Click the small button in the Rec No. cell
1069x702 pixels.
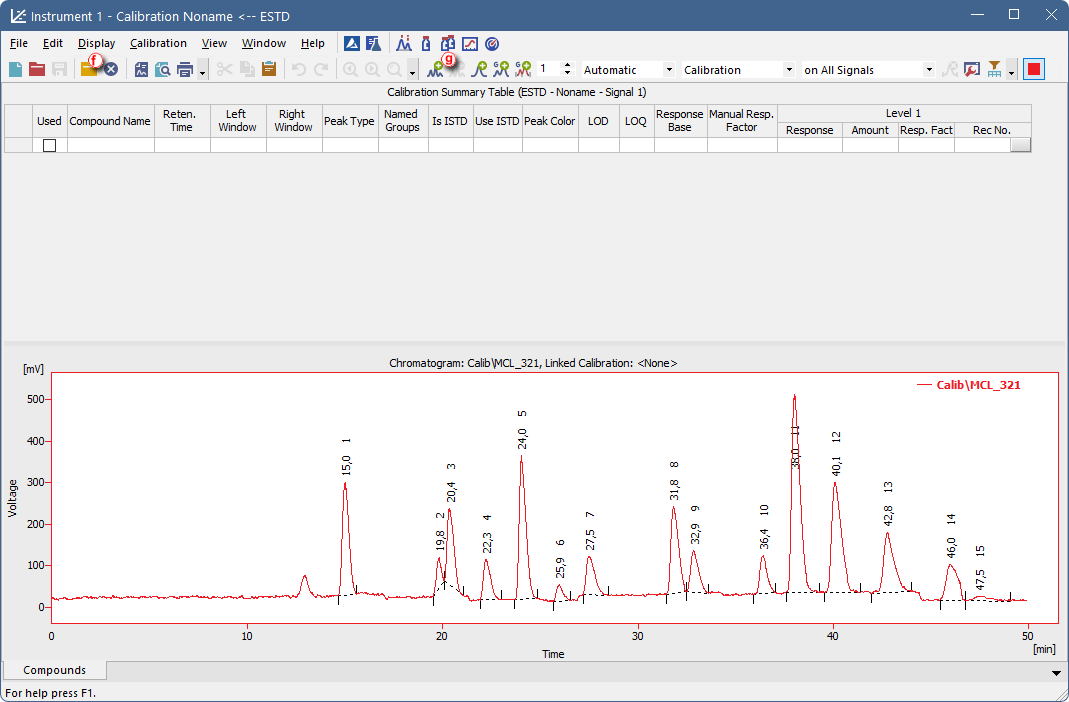click(1020, 145)
